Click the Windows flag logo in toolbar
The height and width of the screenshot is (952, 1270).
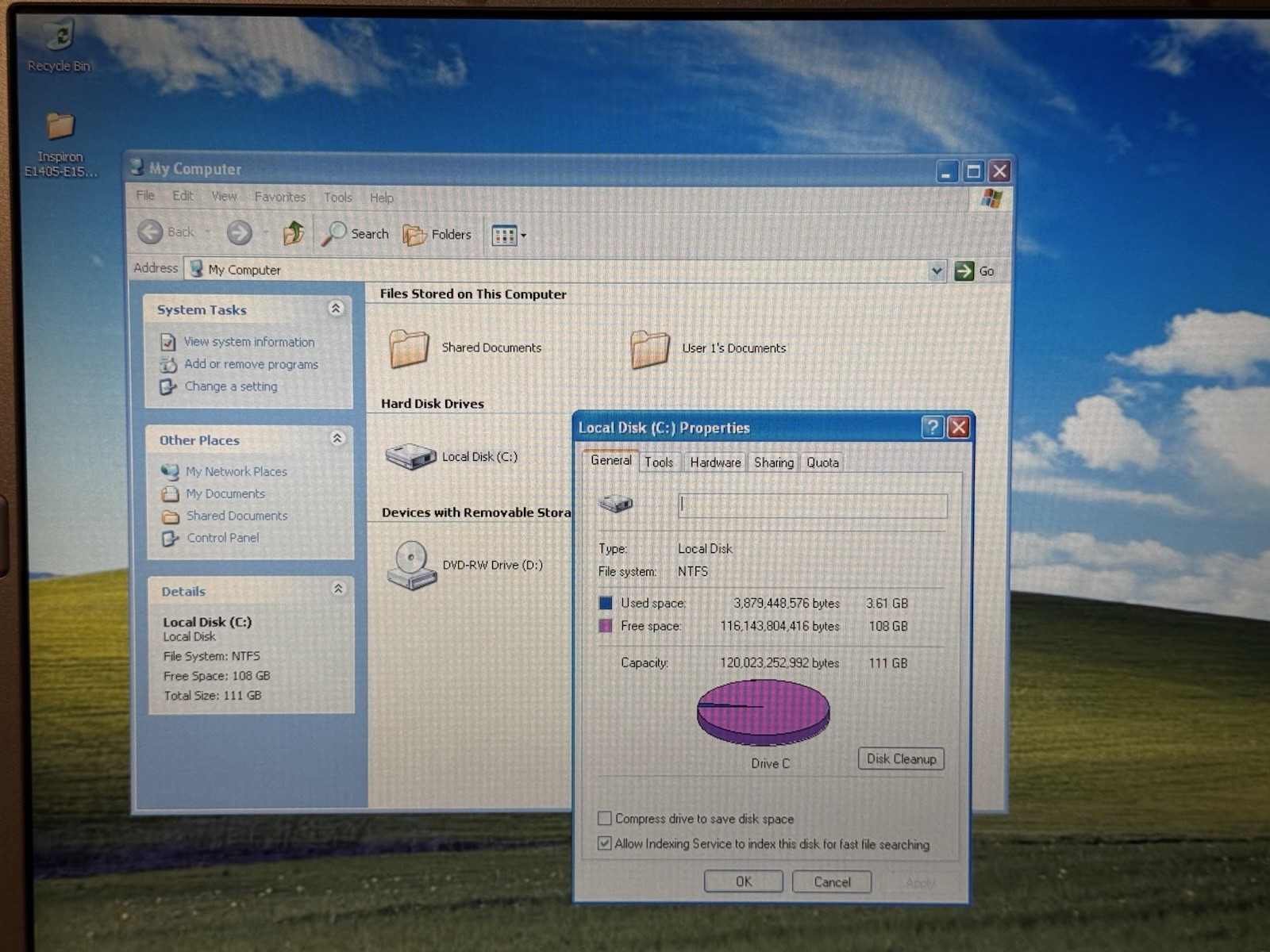[991, 198]
